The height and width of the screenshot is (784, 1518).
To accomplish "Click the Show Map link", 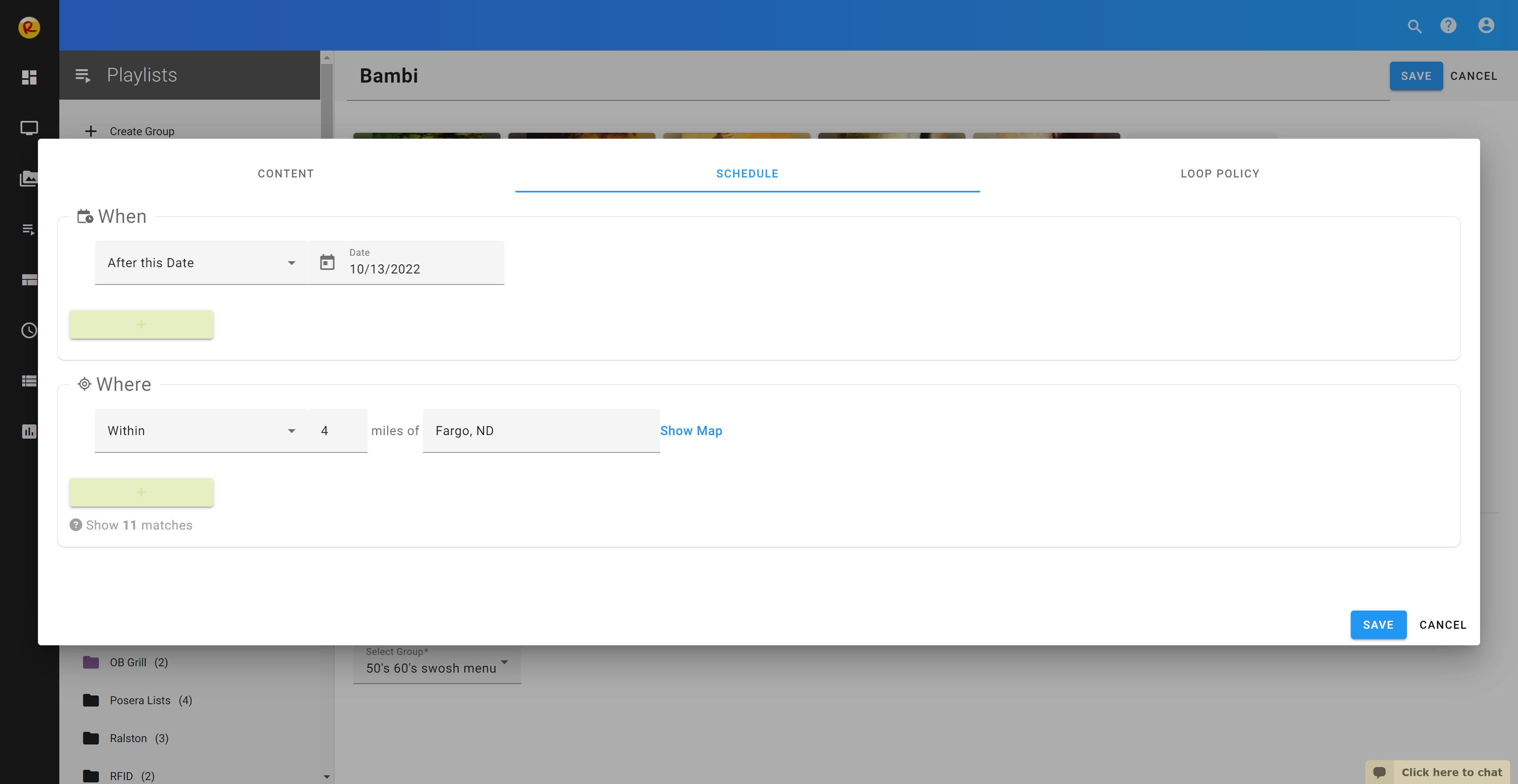I will 691,431.
